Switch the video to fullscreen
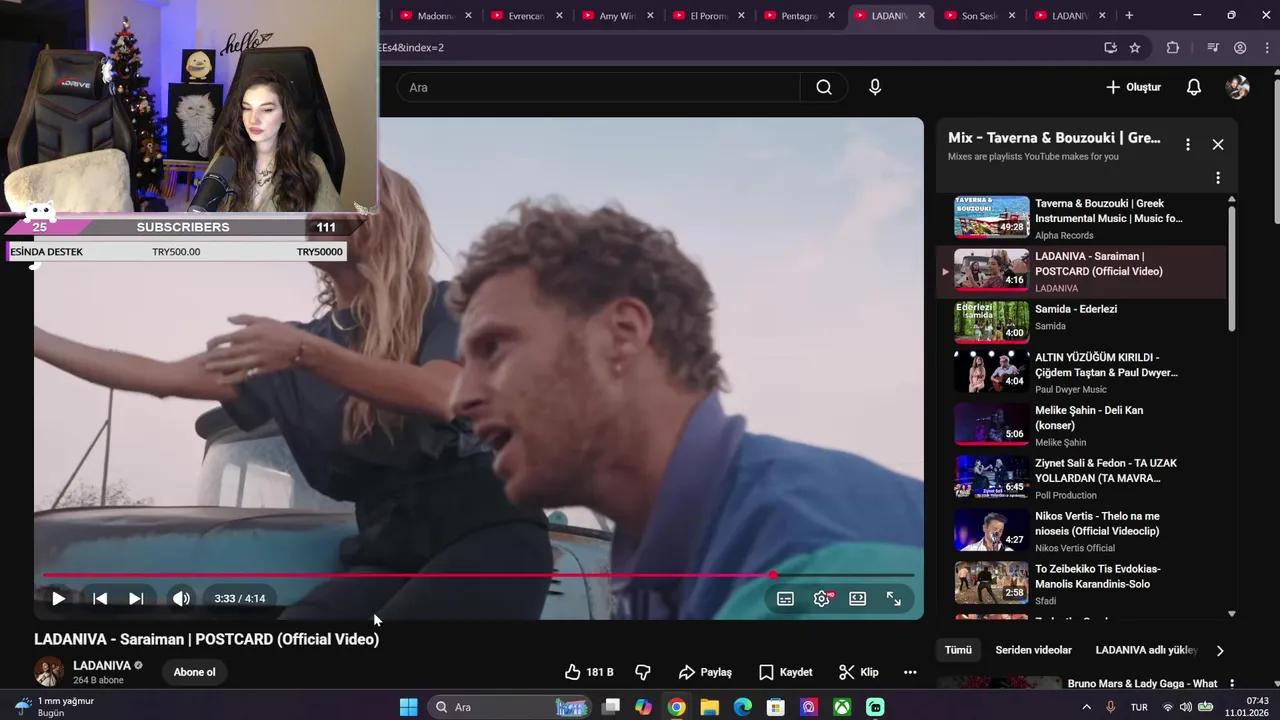 pos(893,598)
